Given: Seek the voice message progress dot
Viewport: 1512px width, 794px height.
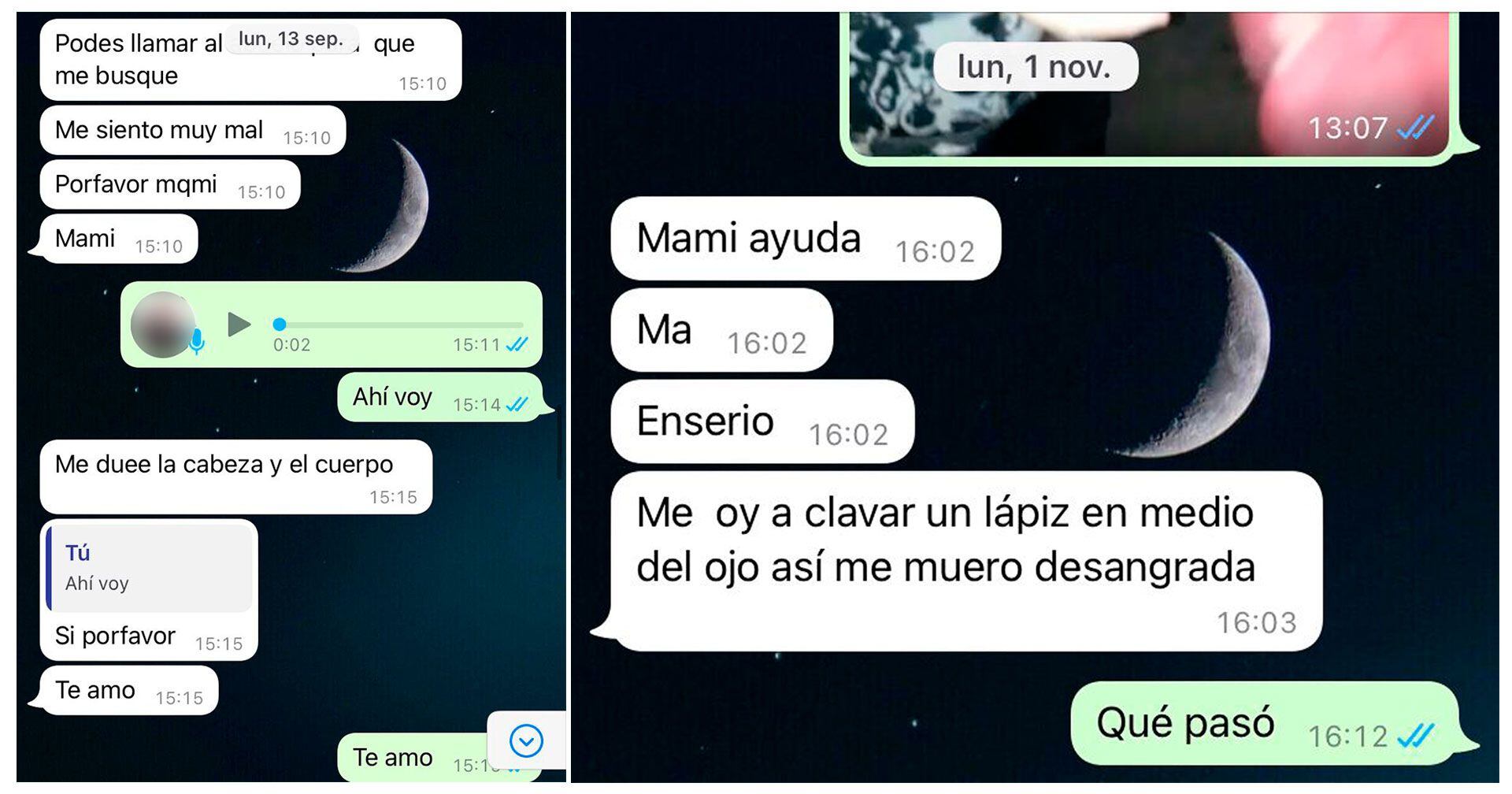Looking at the screenshot, I should [280, 324].
